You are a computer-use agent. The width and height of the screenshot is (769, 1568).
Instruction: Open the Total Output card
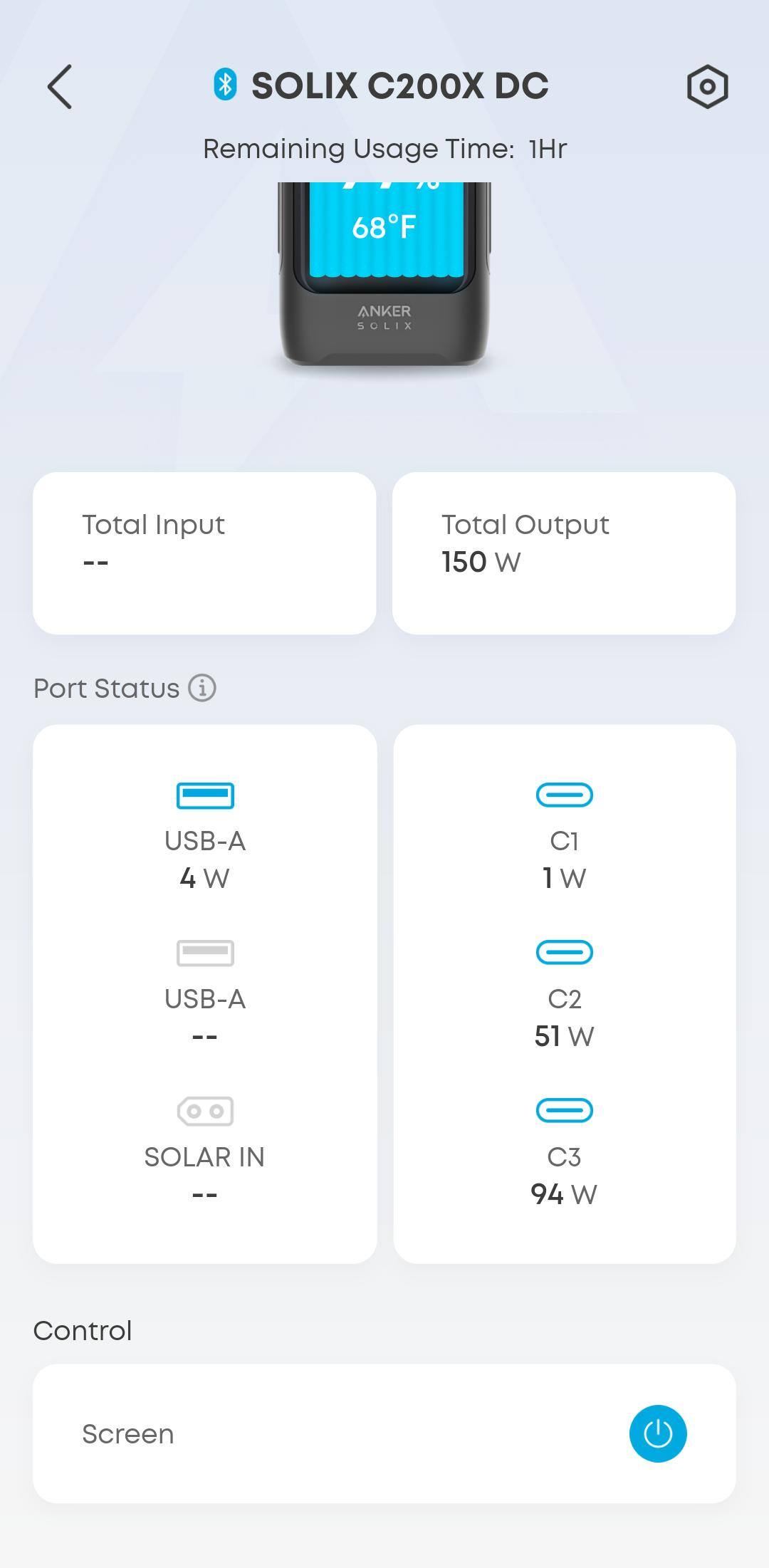pyautogui.click(x=564, y=553)
